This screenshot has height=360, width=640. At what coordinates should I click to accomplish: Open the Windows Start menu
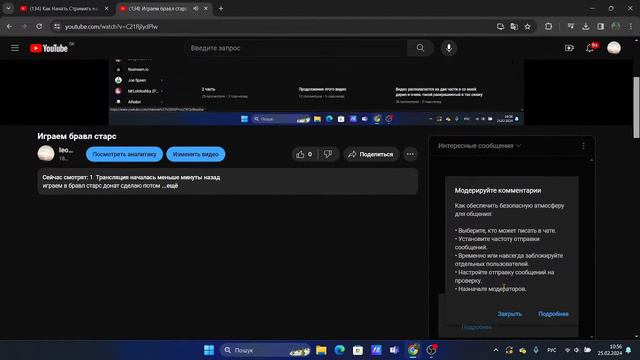tap(209, 350)
